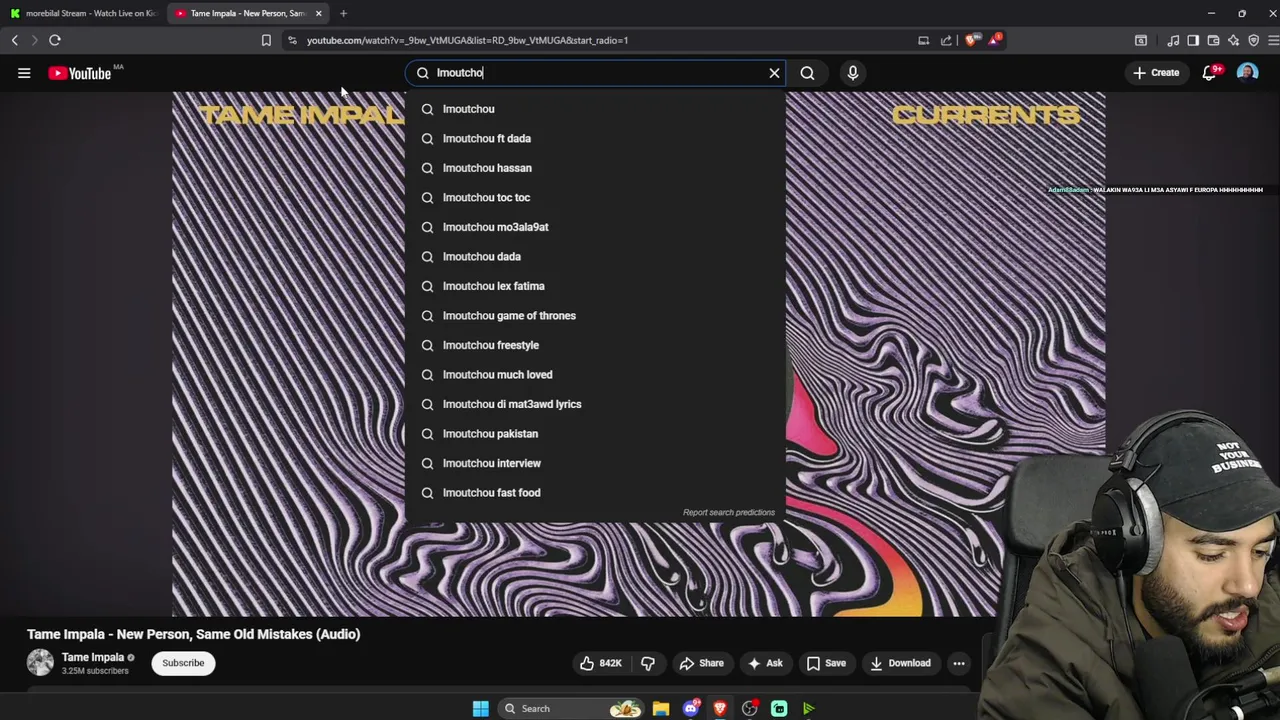Click the 'Report search predictions' link

pyautogui.click(x=729, y=513)
